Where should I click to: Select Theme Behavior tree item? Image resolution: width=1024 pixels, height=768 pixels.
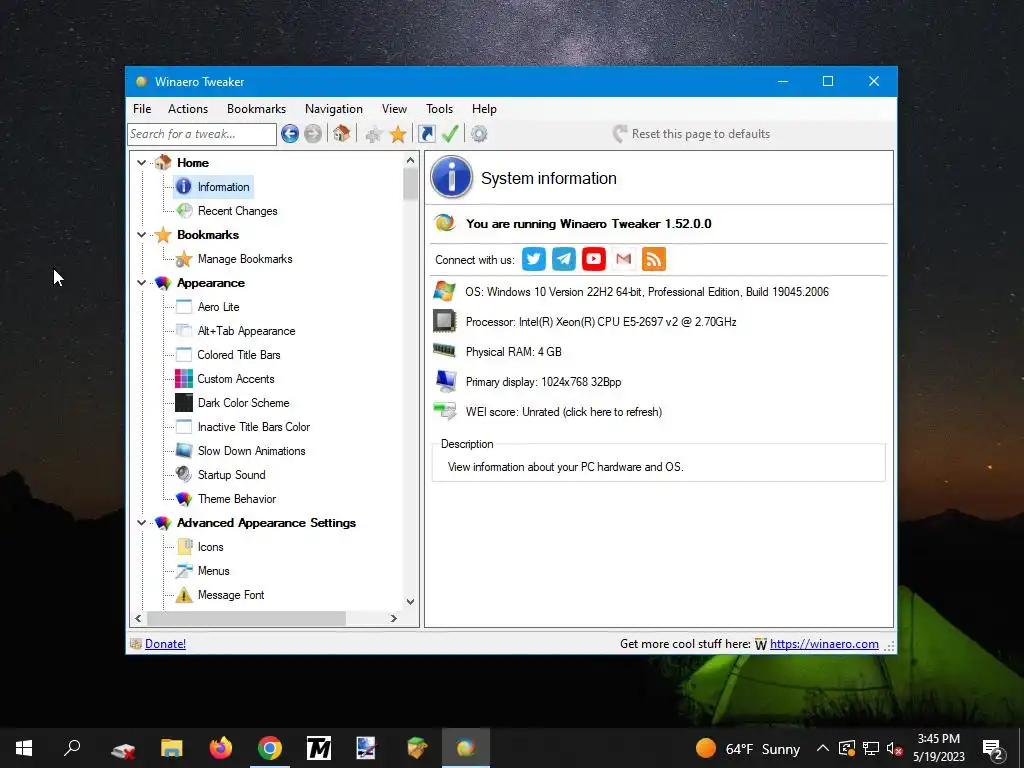pyautogui.click(x=237, y=499)
